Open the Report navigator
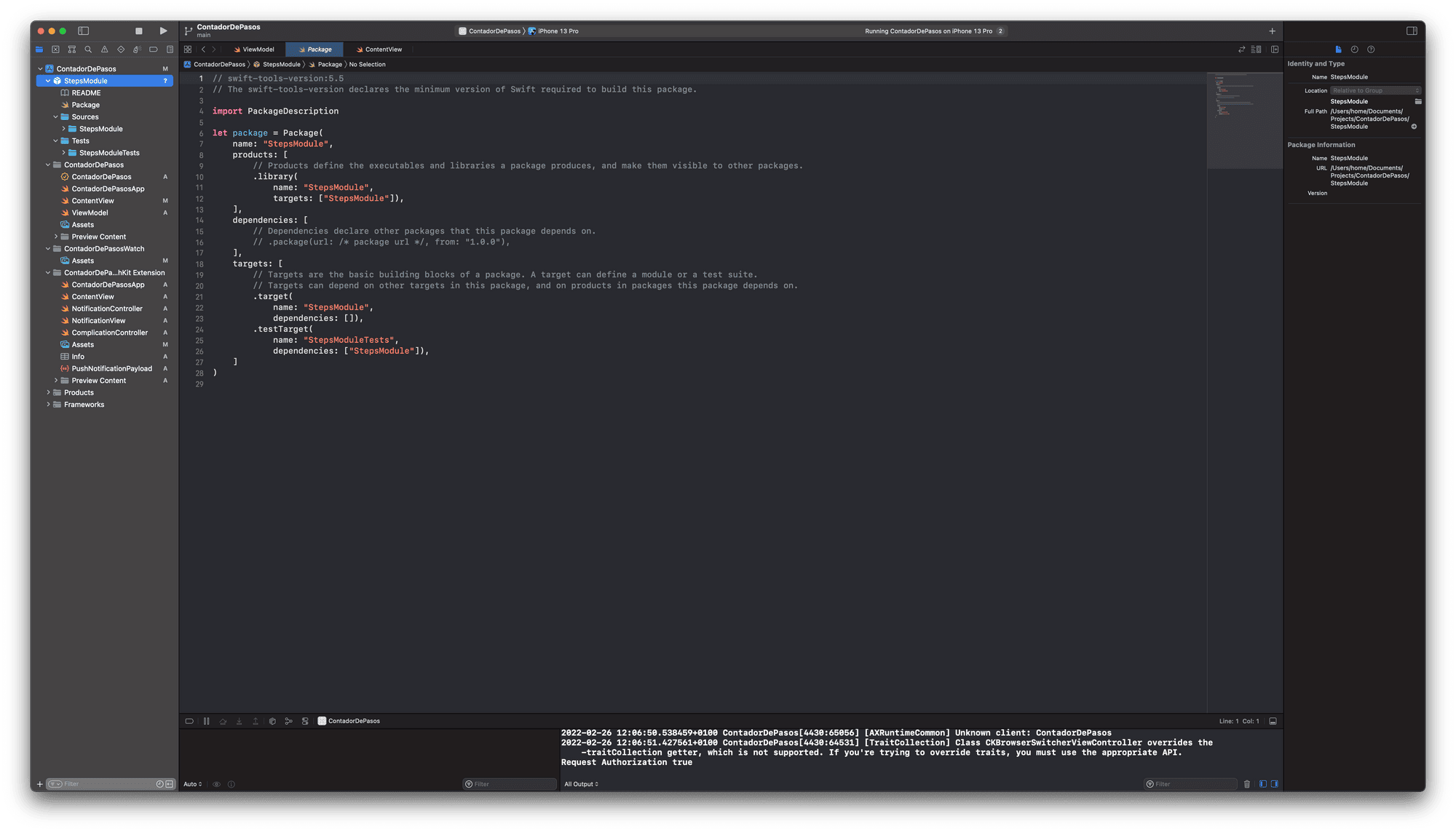The height and width of the screenshot is (832, 1456). tap(170, 49)
